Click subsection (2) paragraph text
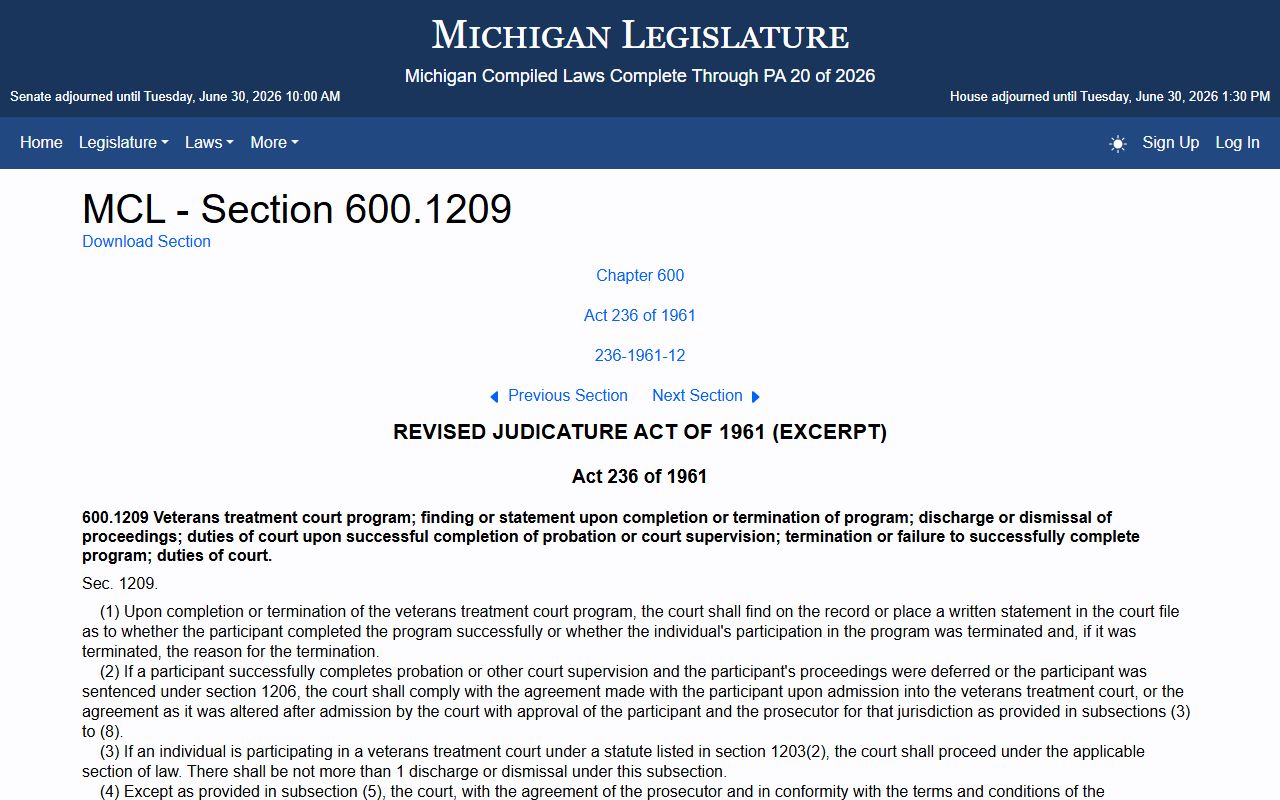The width and height of the screenshot is (1280, 800). [x=636, y=701]
